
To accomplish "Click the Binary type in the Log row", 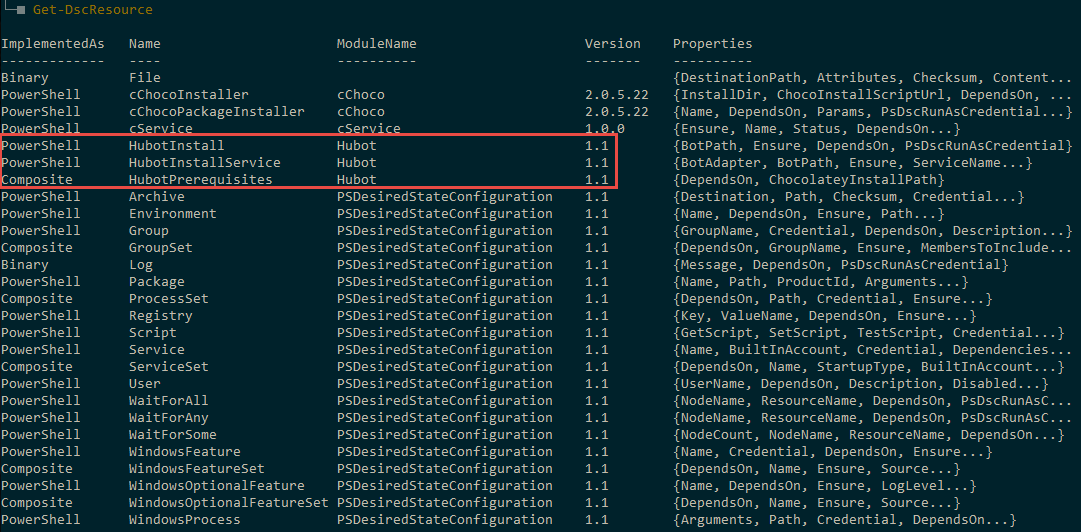I will [x=24, y=265].
